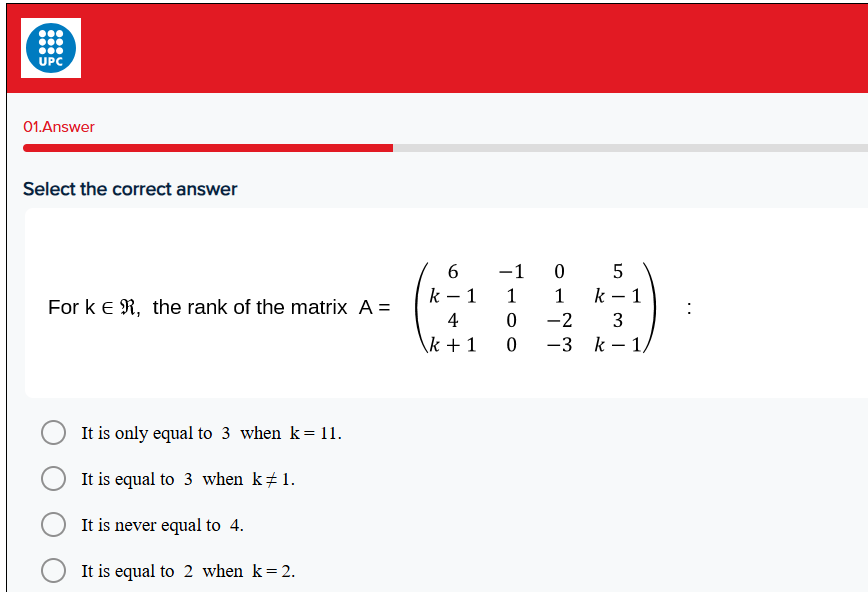Click the colon after the matrix
Screen dimensions: 868x592
[x=689, y=307]
